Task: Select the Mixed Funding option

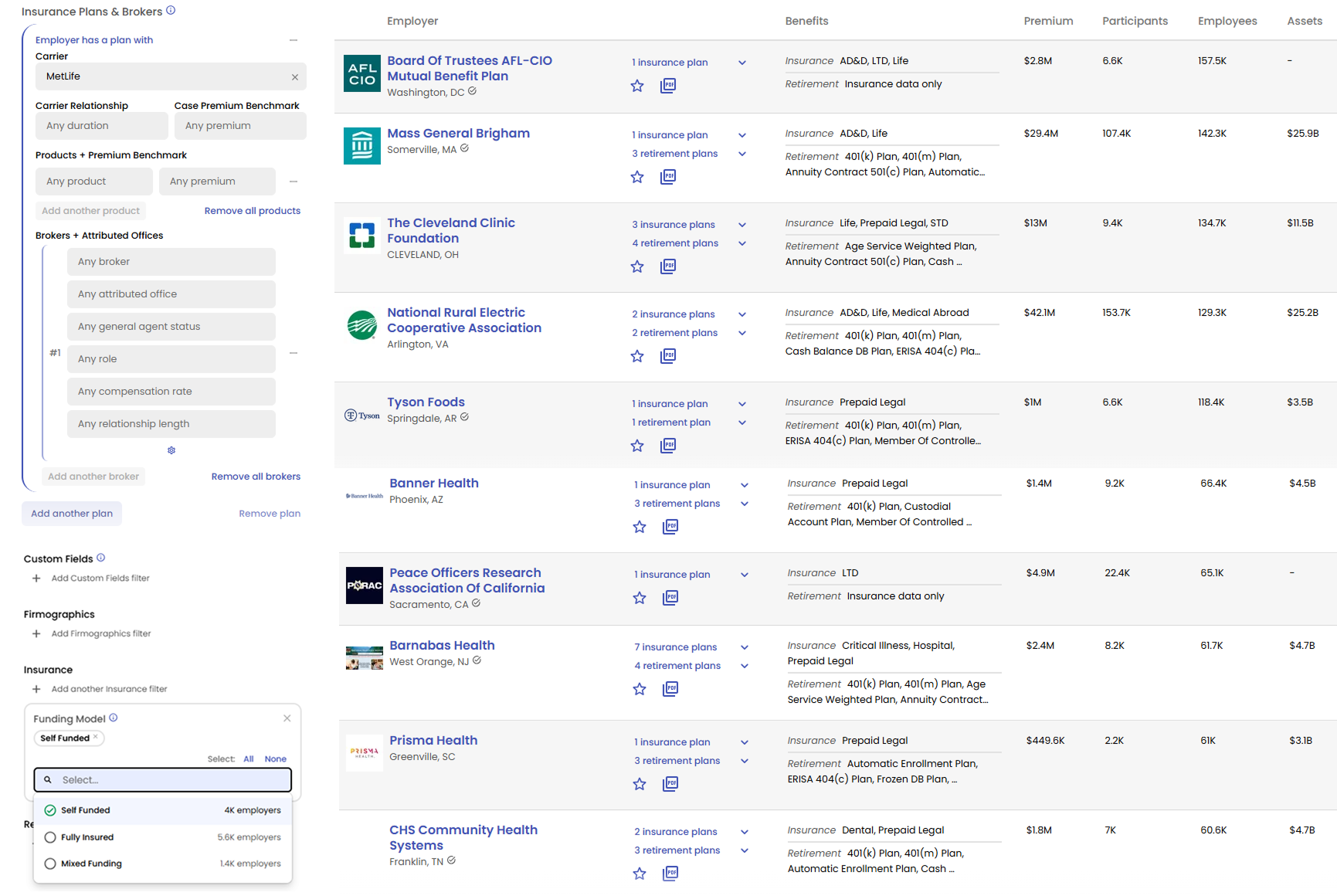Action: (x=51, y=864)
